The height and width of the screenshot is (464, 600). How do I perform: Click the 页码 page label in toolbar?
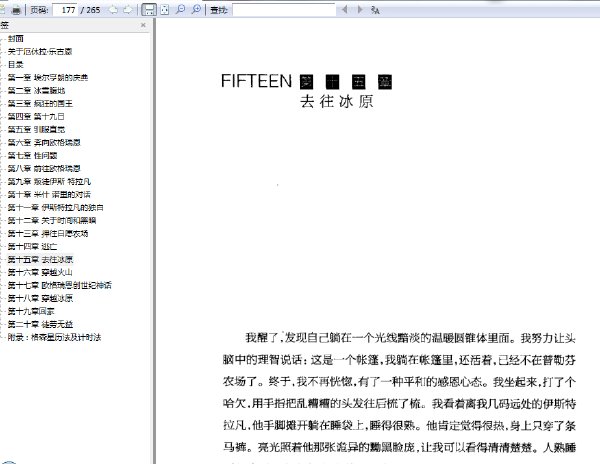(x=39, y=10)
